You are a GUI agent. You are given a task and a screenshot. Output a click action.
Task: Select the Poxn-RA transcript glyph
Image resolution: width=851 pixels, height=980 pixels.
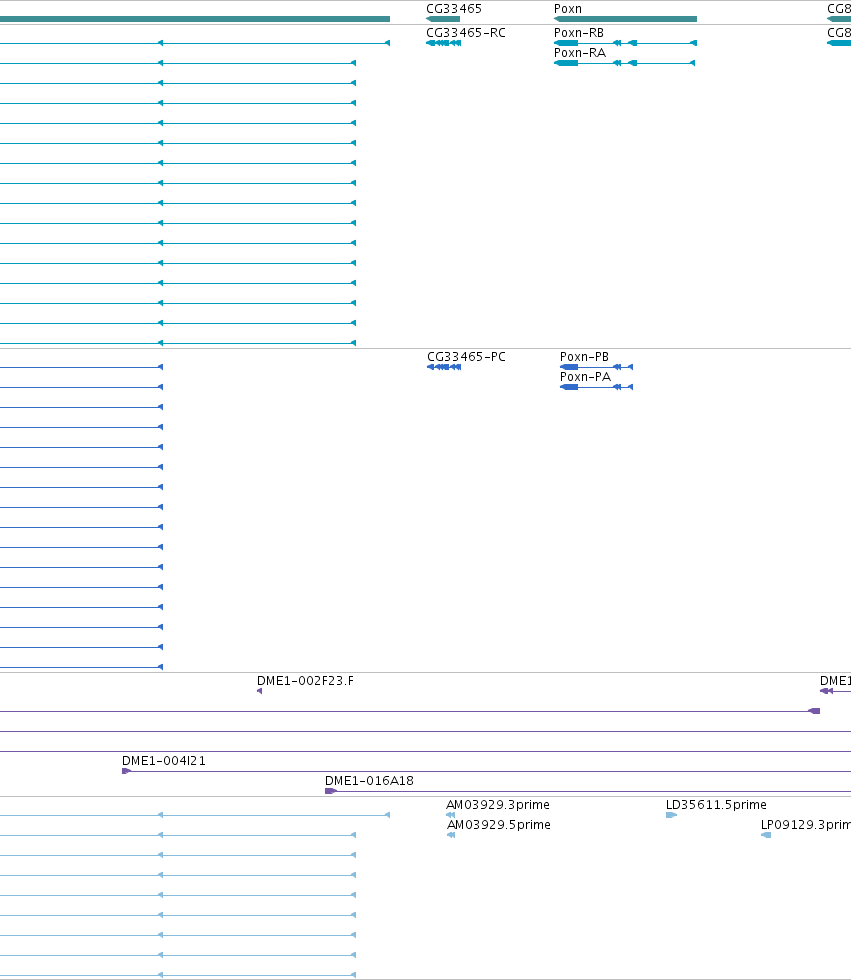click(625, 63)
